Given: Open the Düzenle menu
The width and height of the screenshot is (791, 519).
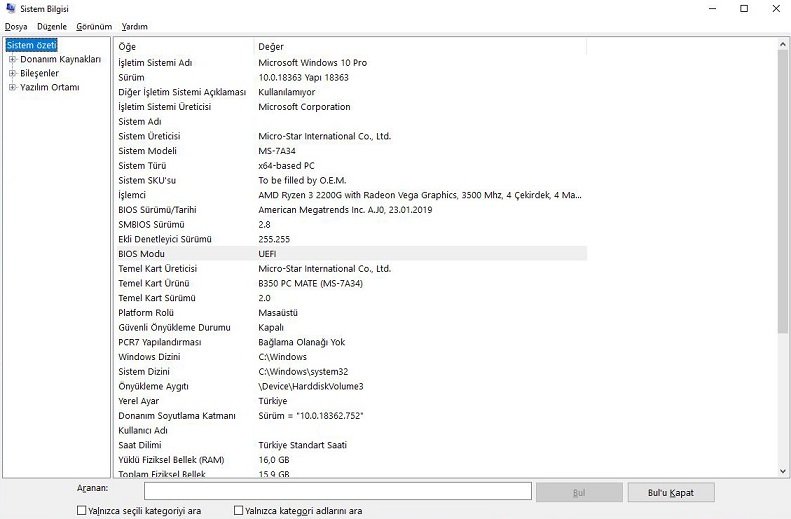Looking at the screenshot, I should coord(52,26).
